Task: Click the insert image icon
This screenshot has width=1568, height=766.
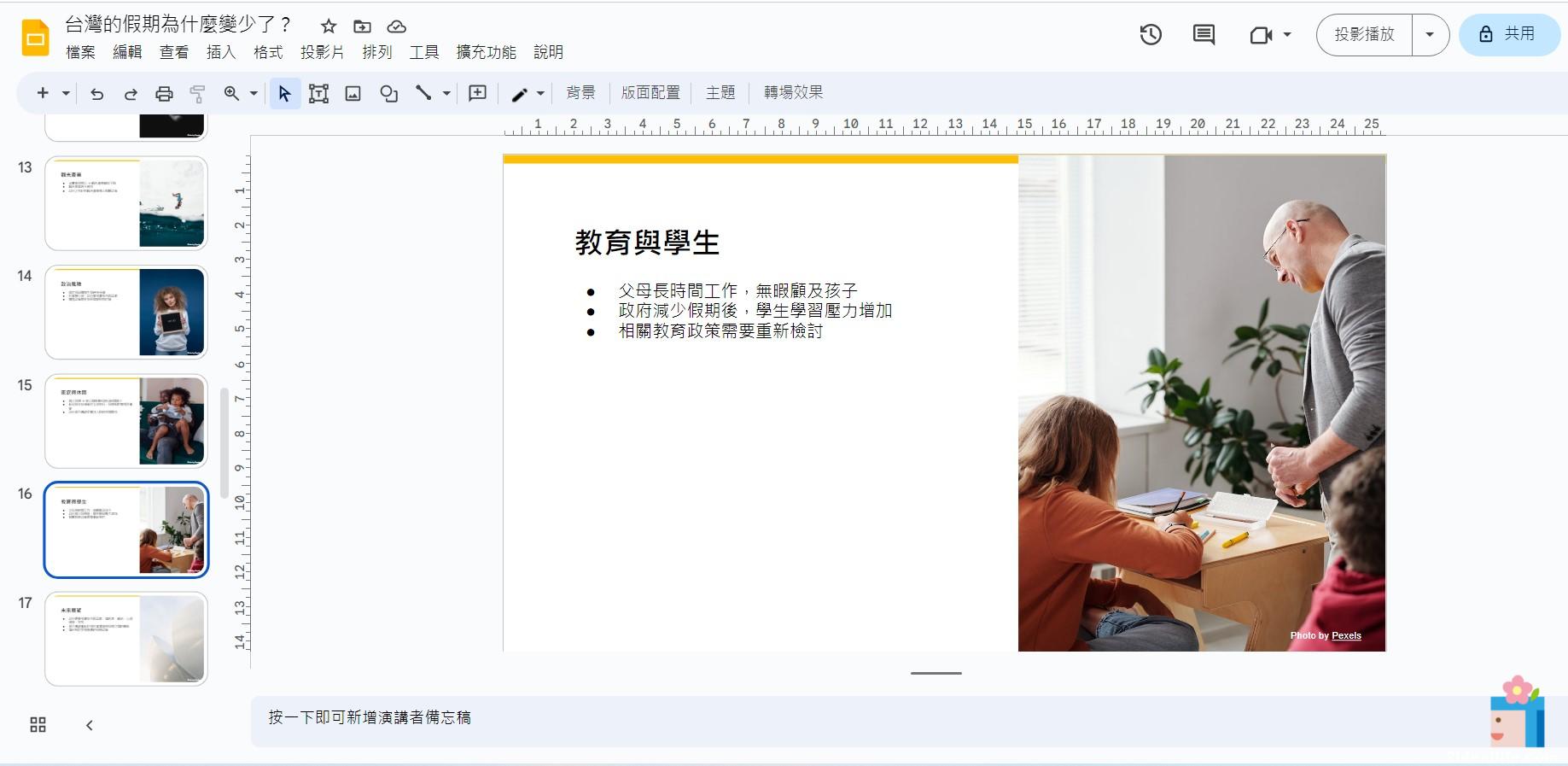Action: [x=353, y=93]
